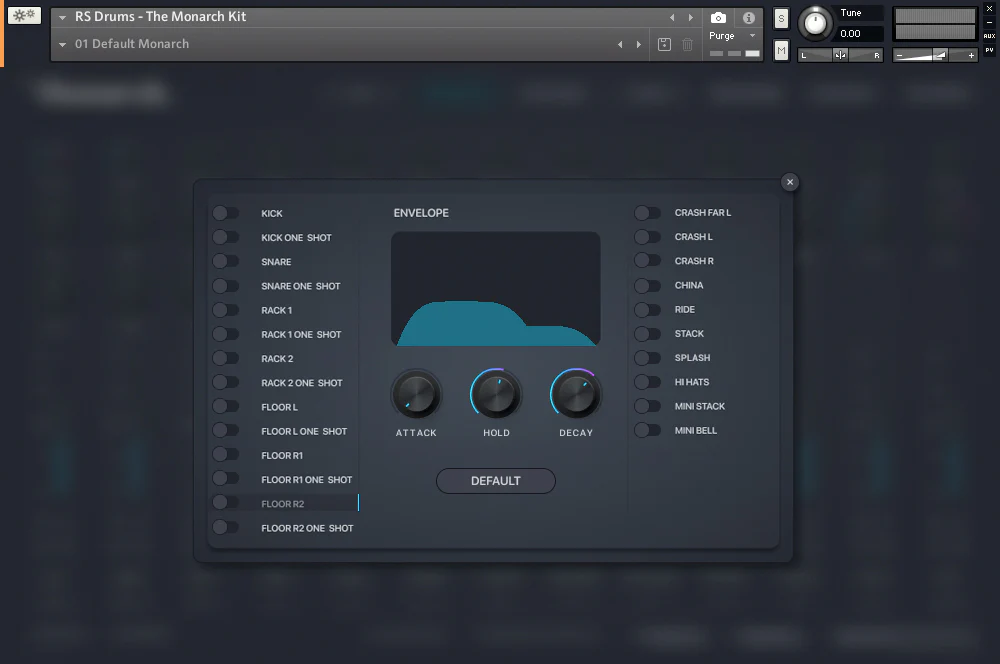This screenshot has height=664, width=1000.
Task: Close the envelope popup panel
Action: [790, 182]
